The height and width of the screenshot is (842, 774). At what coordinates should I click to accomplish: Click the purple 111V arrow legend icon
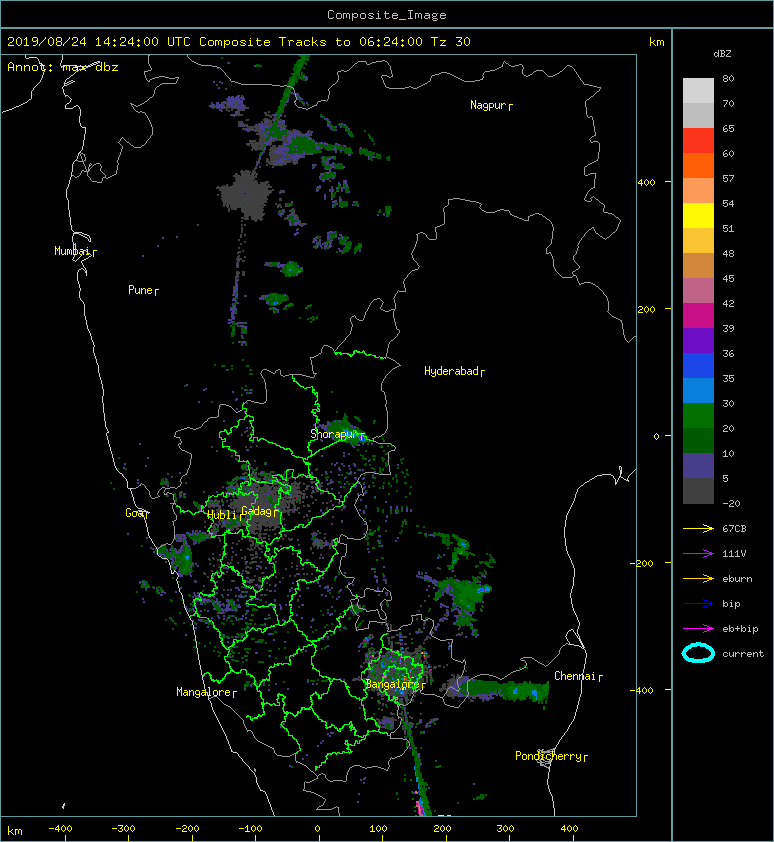tap(698, 554)
